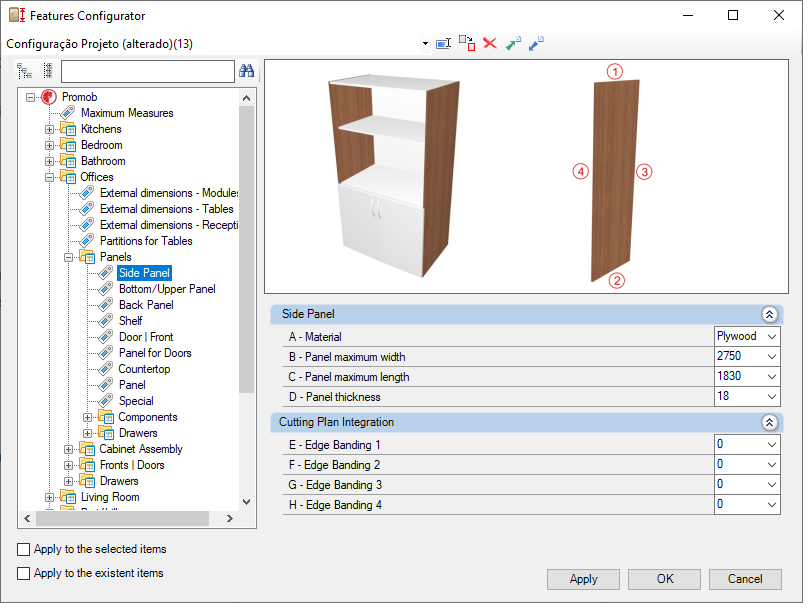The image size is (812, 613).
Task: Collapse the Offices tree node
Action: [x=49, y=178]
